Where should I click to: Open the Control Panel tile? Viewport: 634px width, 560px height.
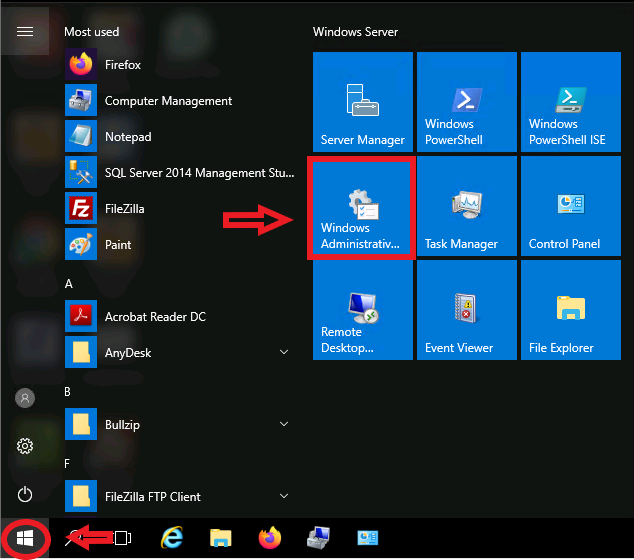tap(571, 206)
